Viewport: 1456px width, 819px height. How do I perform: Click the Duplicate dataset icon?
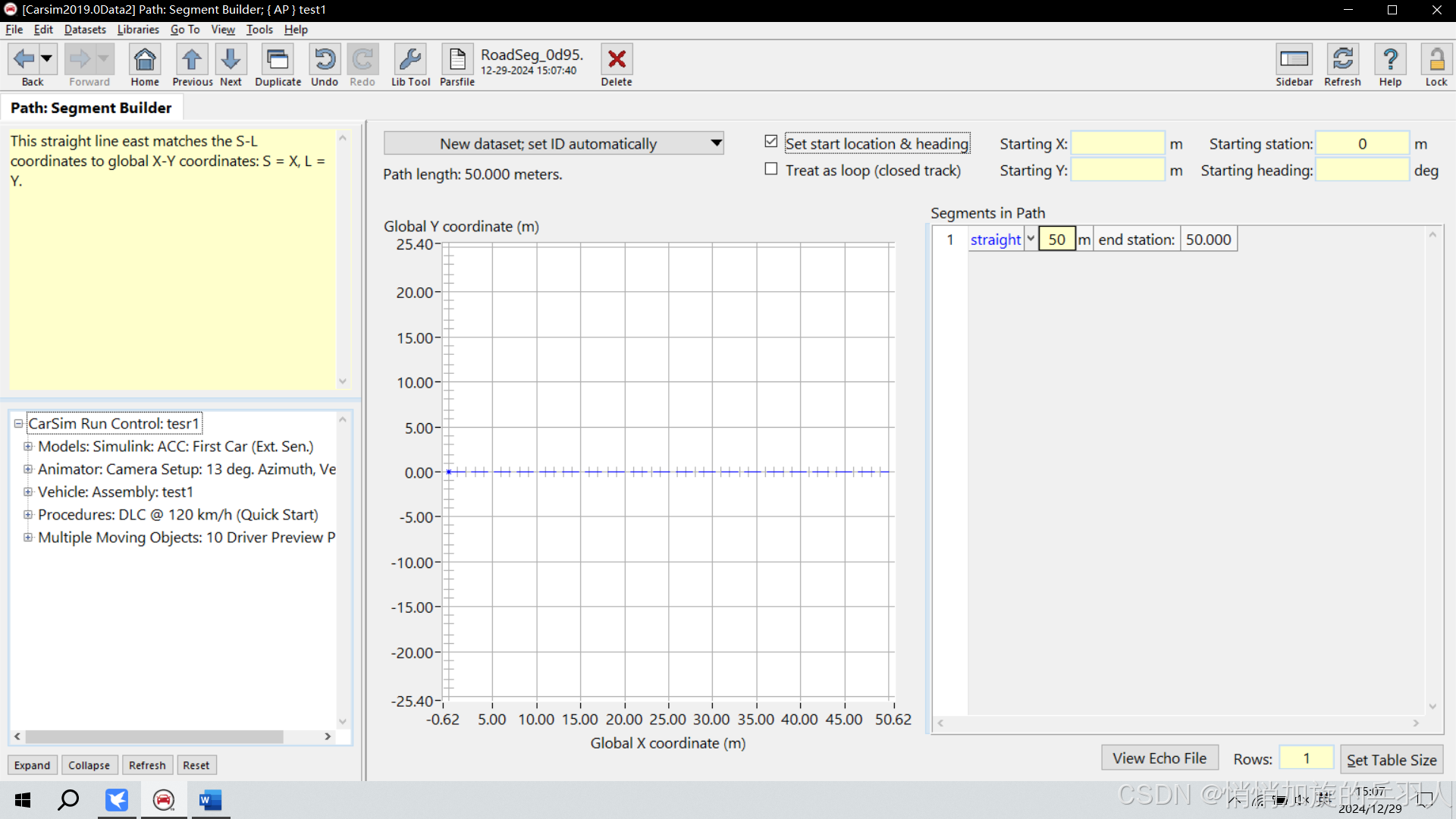tap(278, 60)
